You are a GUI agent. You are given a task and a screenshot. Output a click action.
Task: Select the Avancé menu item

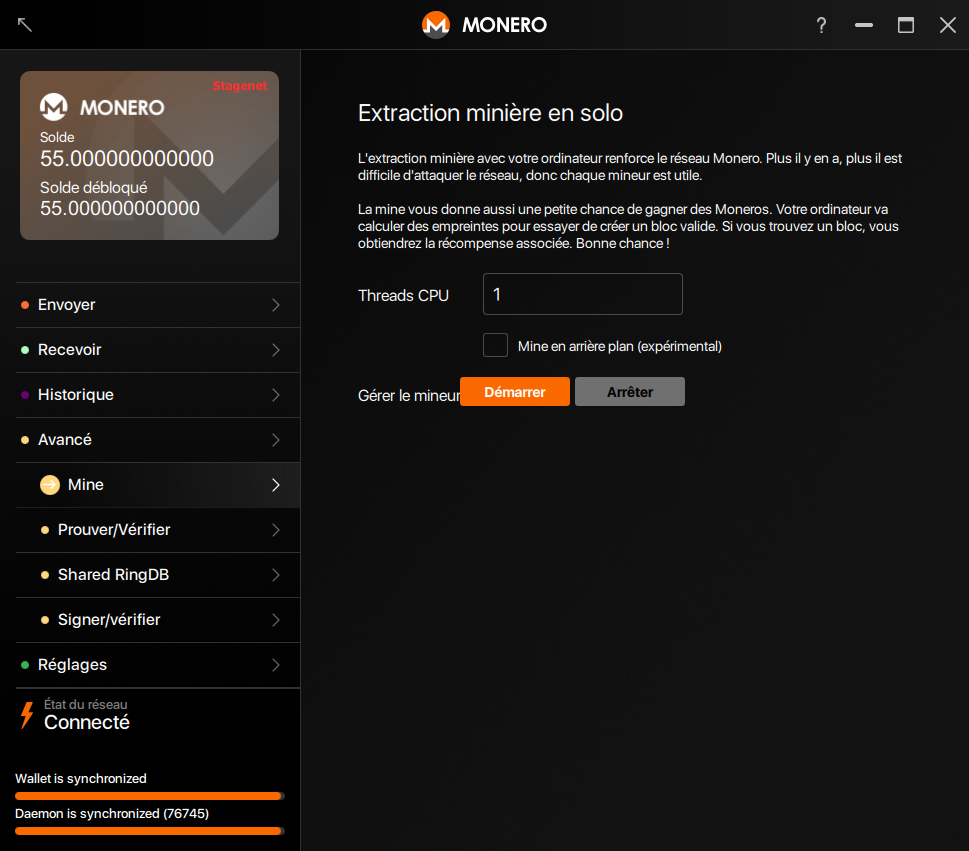158,440
